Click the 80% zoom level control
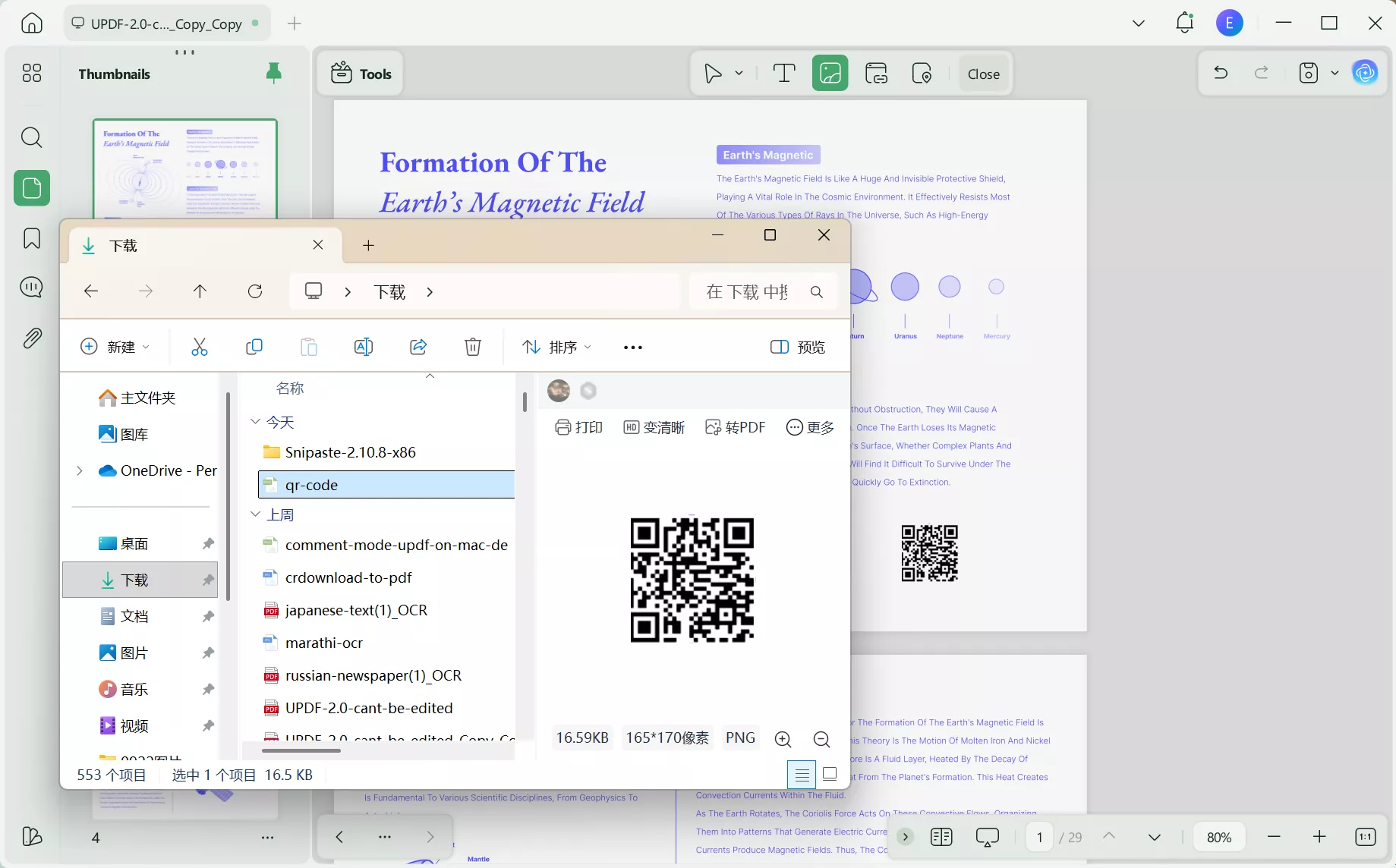1396x868 pixels. tap(1218, 837)
